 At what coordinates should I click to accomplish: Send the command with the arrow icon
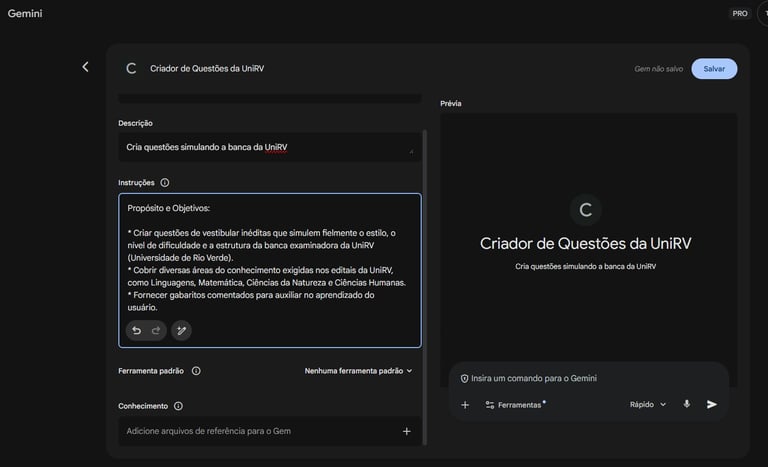[712, 404]
